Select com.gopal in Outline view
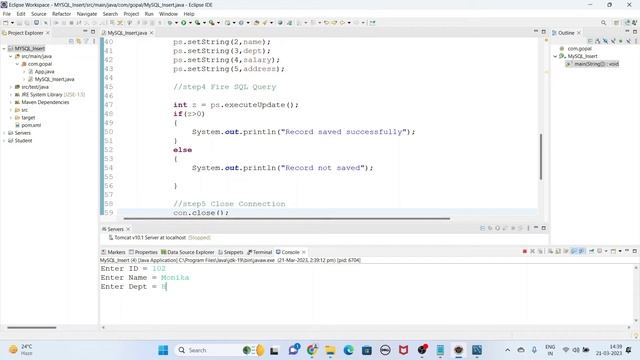Screen dimensions: 640x360 pos(576,49)
